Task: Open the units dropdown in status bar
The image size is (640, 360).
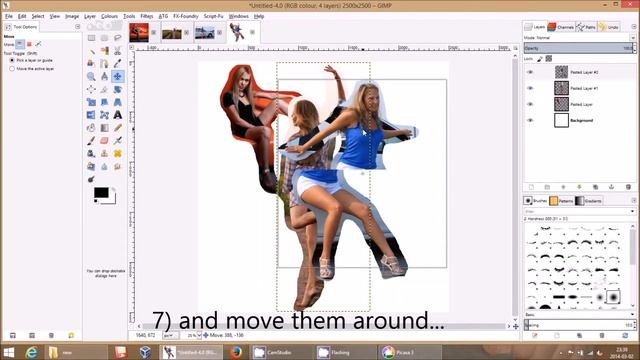Action: click(170, 335)
